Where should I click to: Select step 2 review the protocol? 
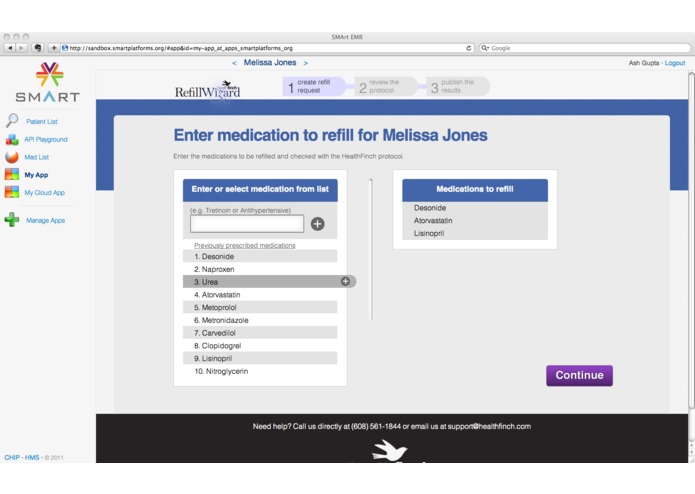385,86
